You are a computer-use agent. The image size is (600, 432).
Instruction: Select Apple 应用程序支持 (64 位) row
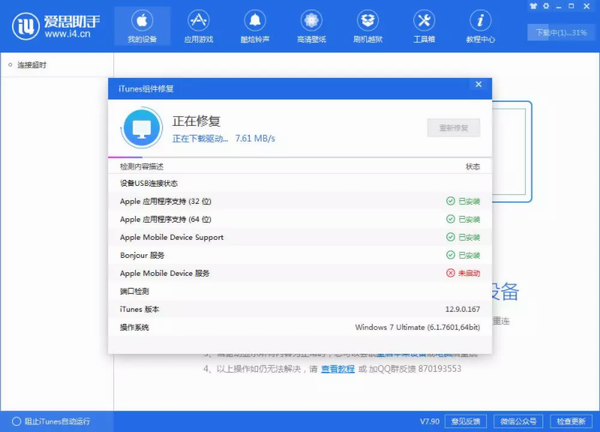300,219
